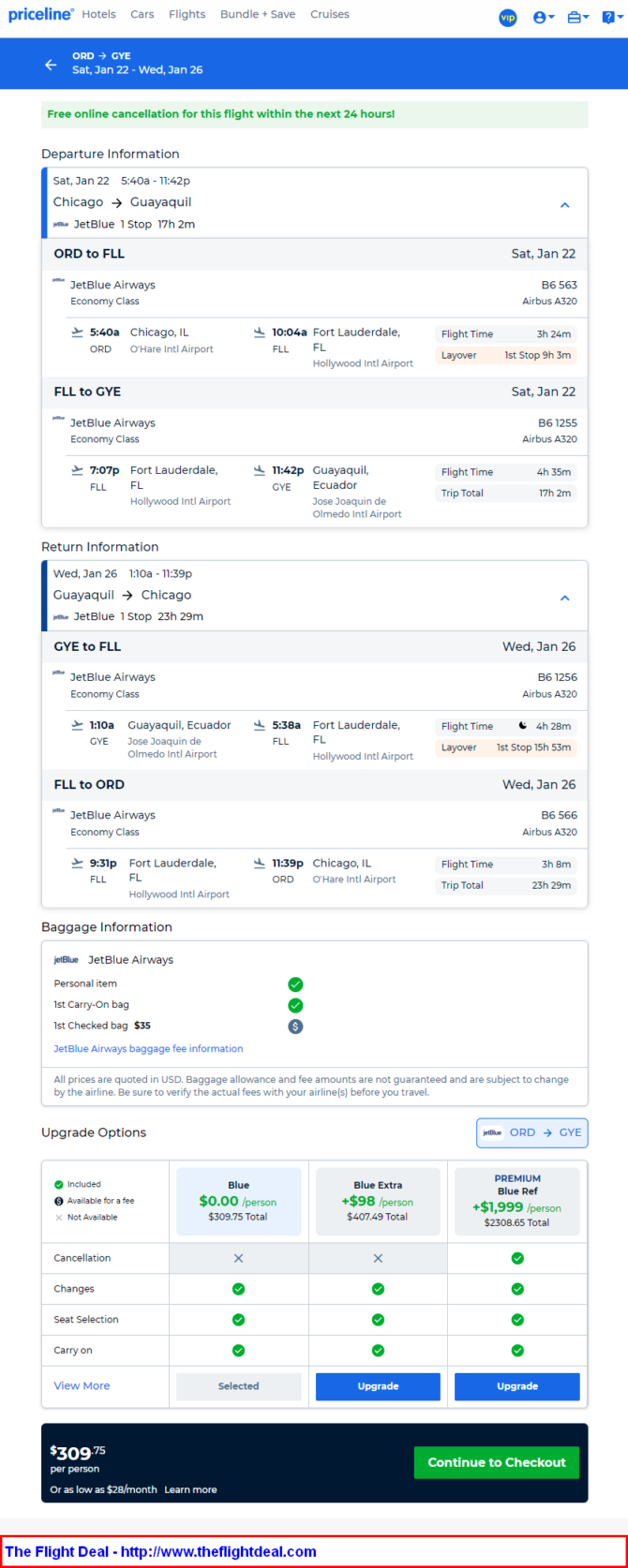Open the Cars tab
This screenshot has width=628, height=1568.
click(x=142, y=14)
